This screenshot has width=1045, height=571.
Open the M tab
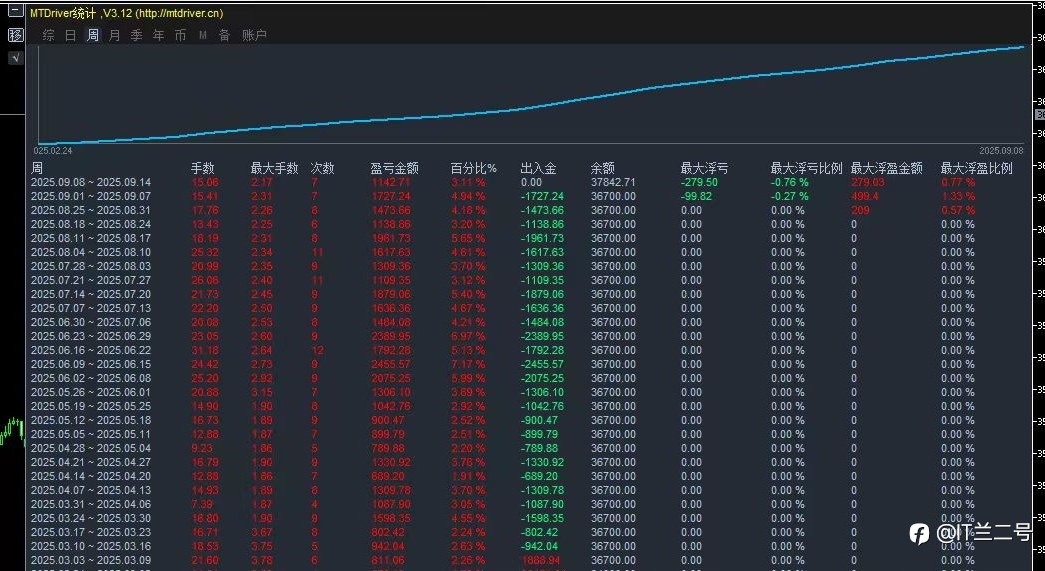click(x=203, y=35)
